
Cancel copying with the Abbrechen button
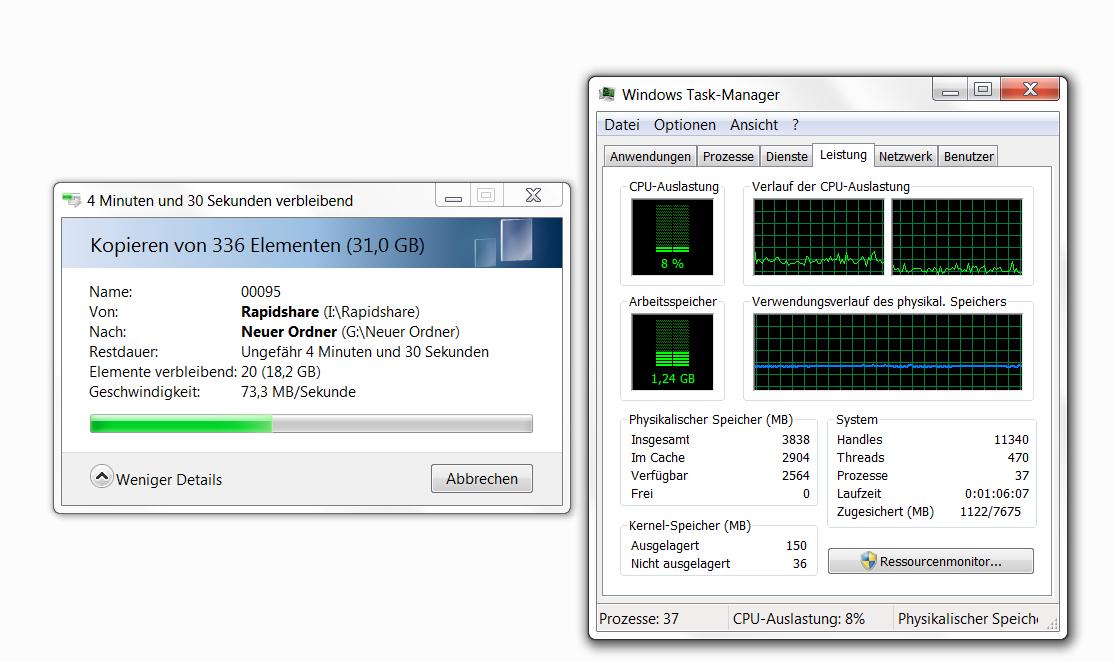(482, 479)
